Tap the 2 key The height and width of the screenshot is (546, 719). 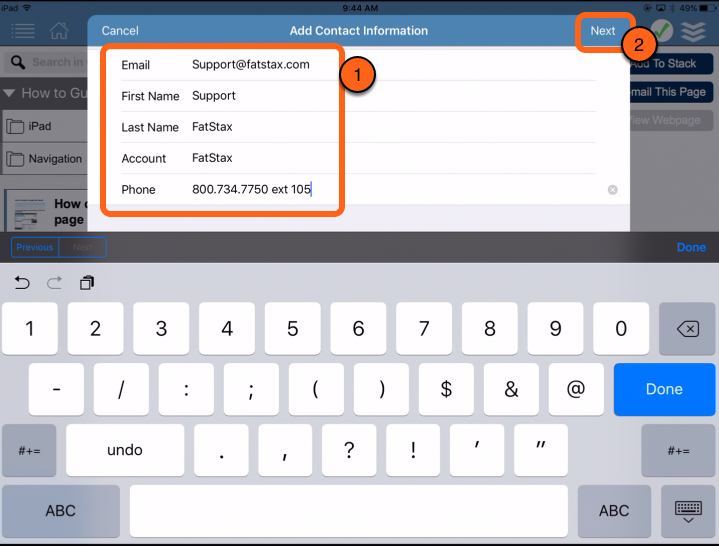tap(95, 329)
